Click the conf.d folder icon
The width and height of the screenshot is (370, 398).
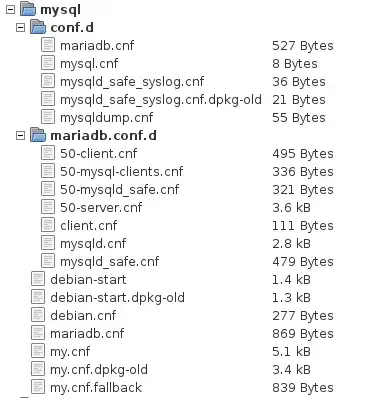[x=38, y=27]
